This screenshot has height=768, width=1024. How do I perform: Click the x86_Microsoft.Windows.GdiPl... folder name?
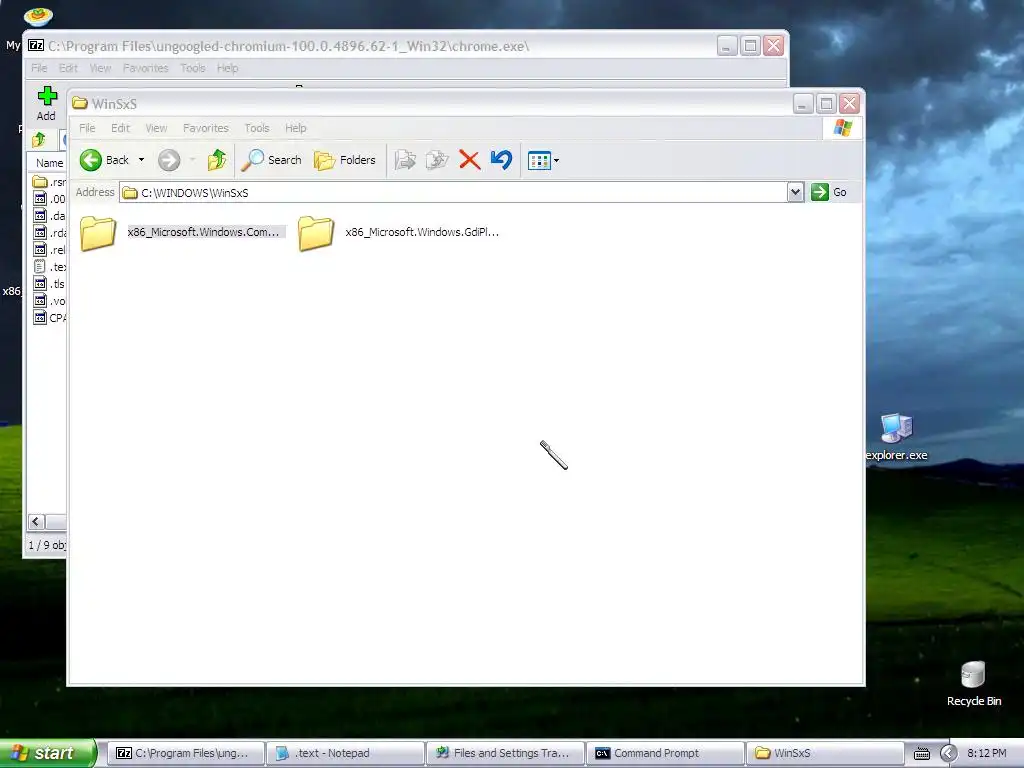422,232
